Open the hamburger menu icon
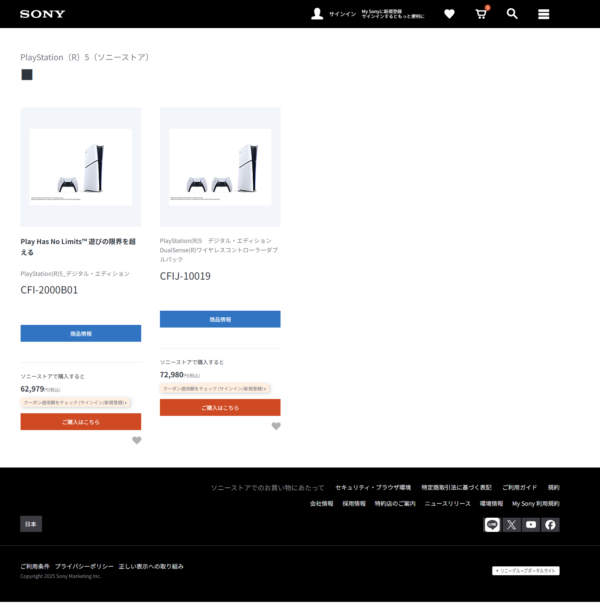This screenshot has height=612, width=600. (x=544, y=14)
